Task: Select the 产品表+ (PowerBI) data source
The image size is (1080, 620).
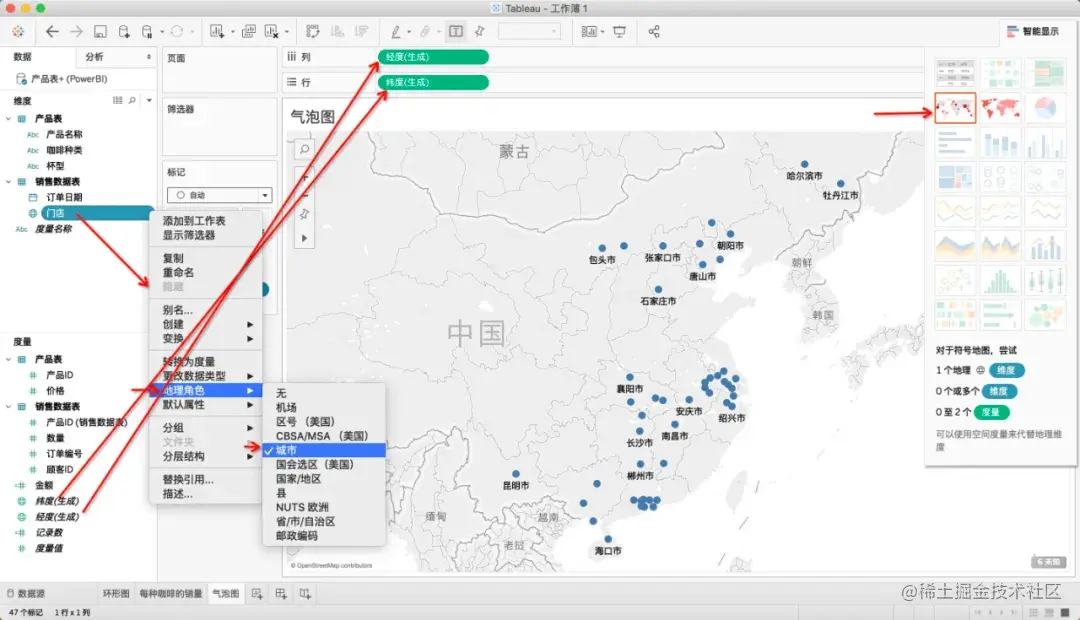Action: click(69, 79)
